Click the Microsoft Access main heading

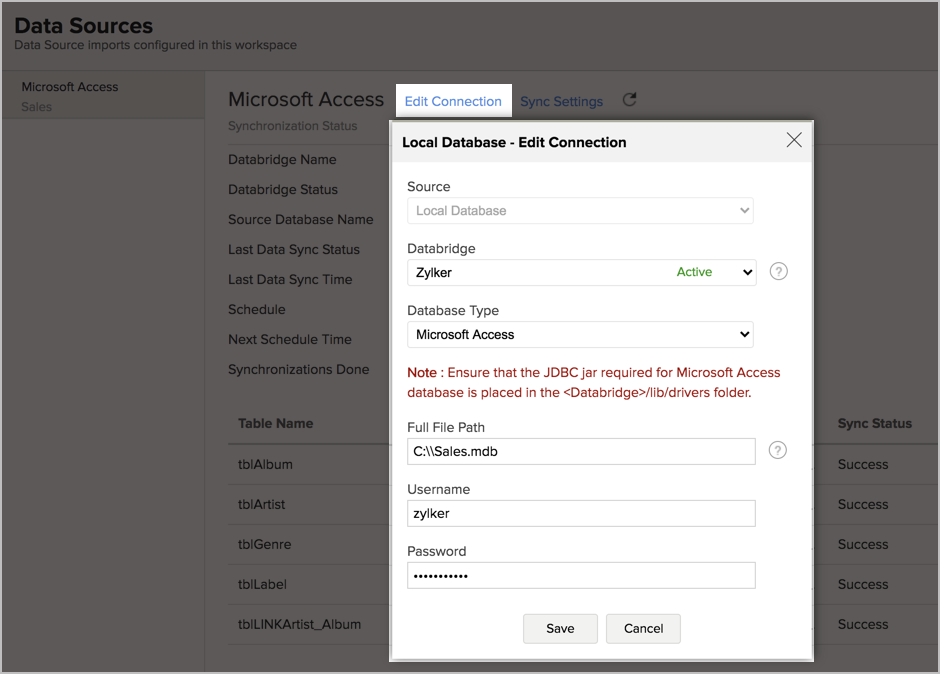pyautogui.click(x=306, y=99)
